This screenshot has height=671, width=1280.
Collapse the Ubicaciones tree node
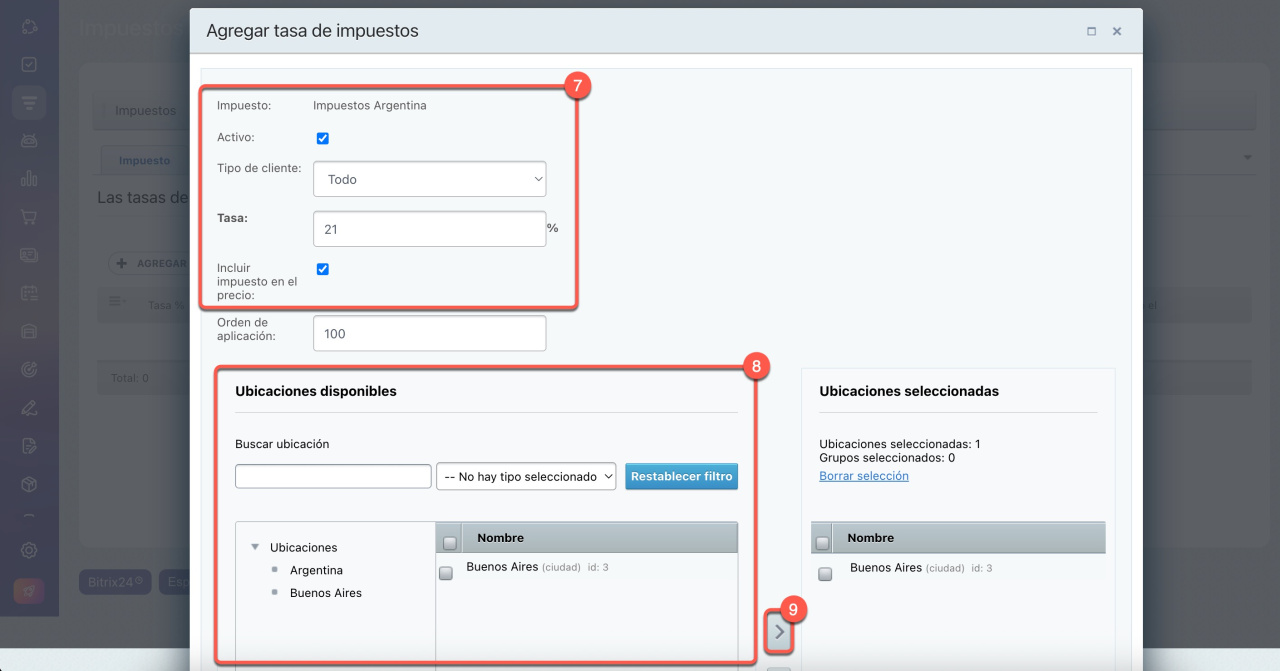255,547
